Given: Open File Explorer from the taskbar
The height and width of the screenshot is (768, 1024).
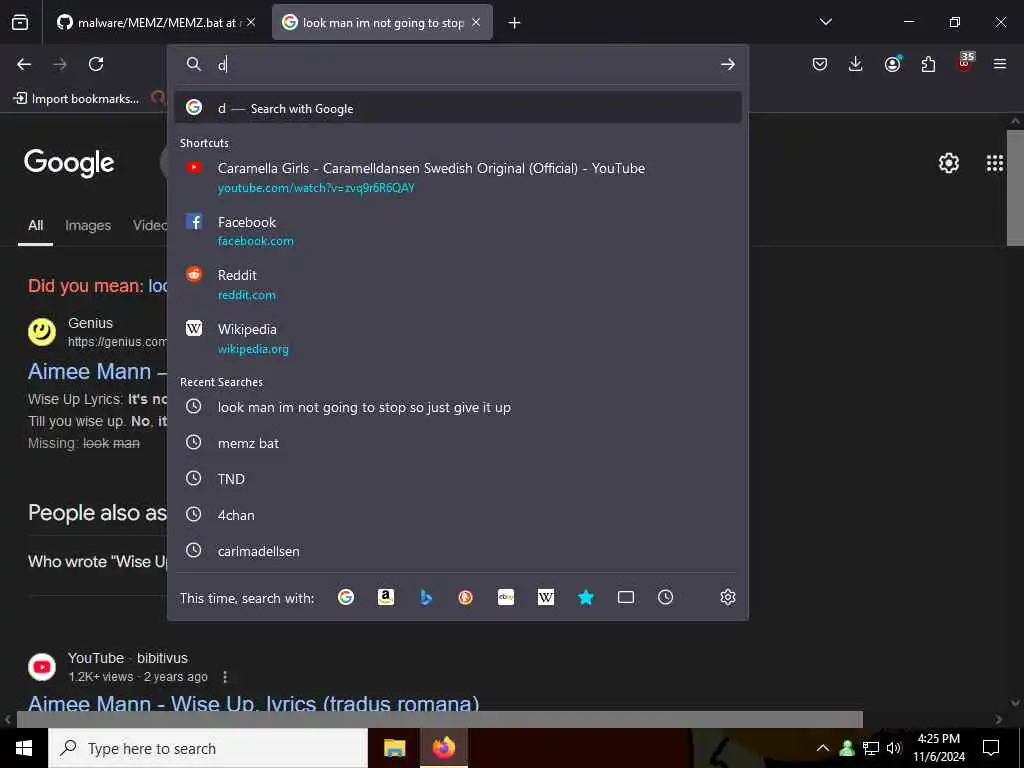Looking at the screenshot, I should click(x=394, y=748).
